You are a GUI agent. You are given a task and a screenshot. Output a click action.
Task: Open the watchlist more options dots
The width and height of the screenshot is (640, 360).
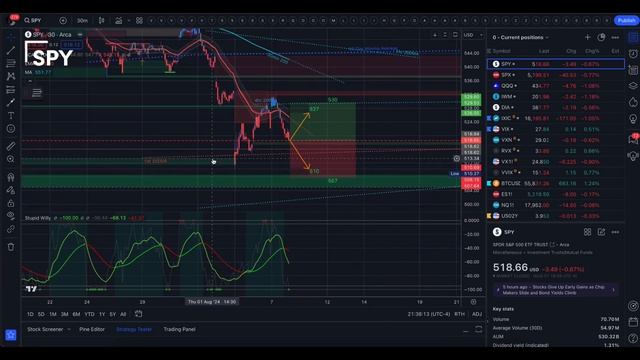pyautogui.click(x=615, y=38)
